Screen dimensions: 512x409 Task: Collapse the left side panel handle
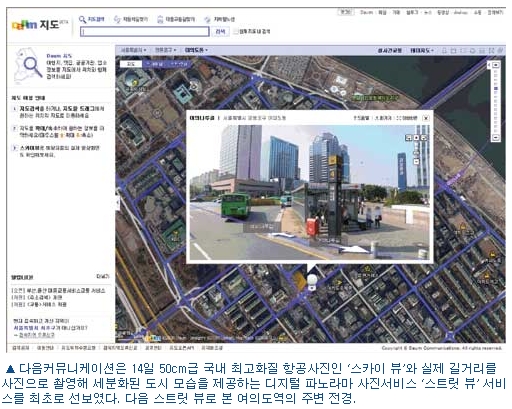[x=118, y=202]
